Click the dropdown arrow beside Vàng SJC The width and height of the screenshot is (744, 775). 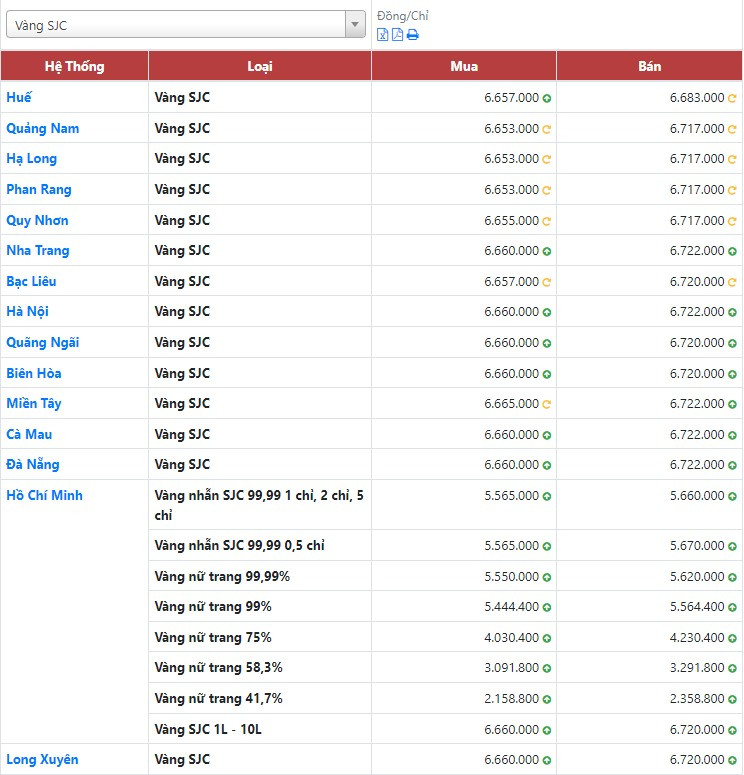click(355, 25)
